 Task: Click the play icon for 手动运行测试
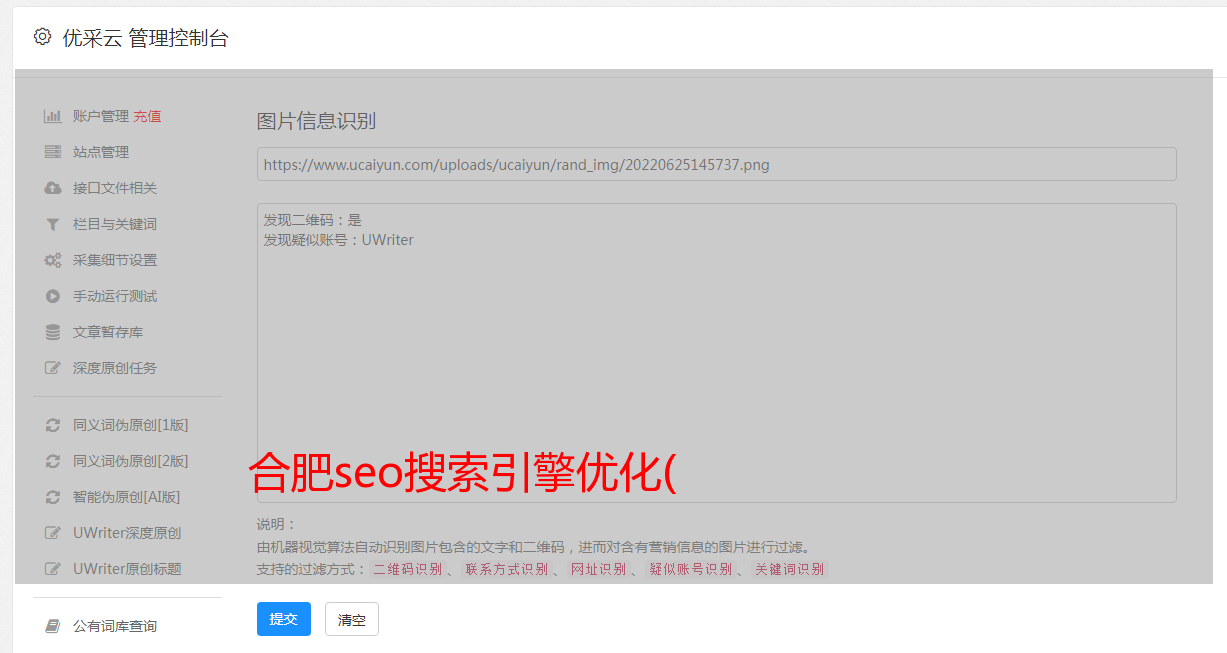(53, 296)
